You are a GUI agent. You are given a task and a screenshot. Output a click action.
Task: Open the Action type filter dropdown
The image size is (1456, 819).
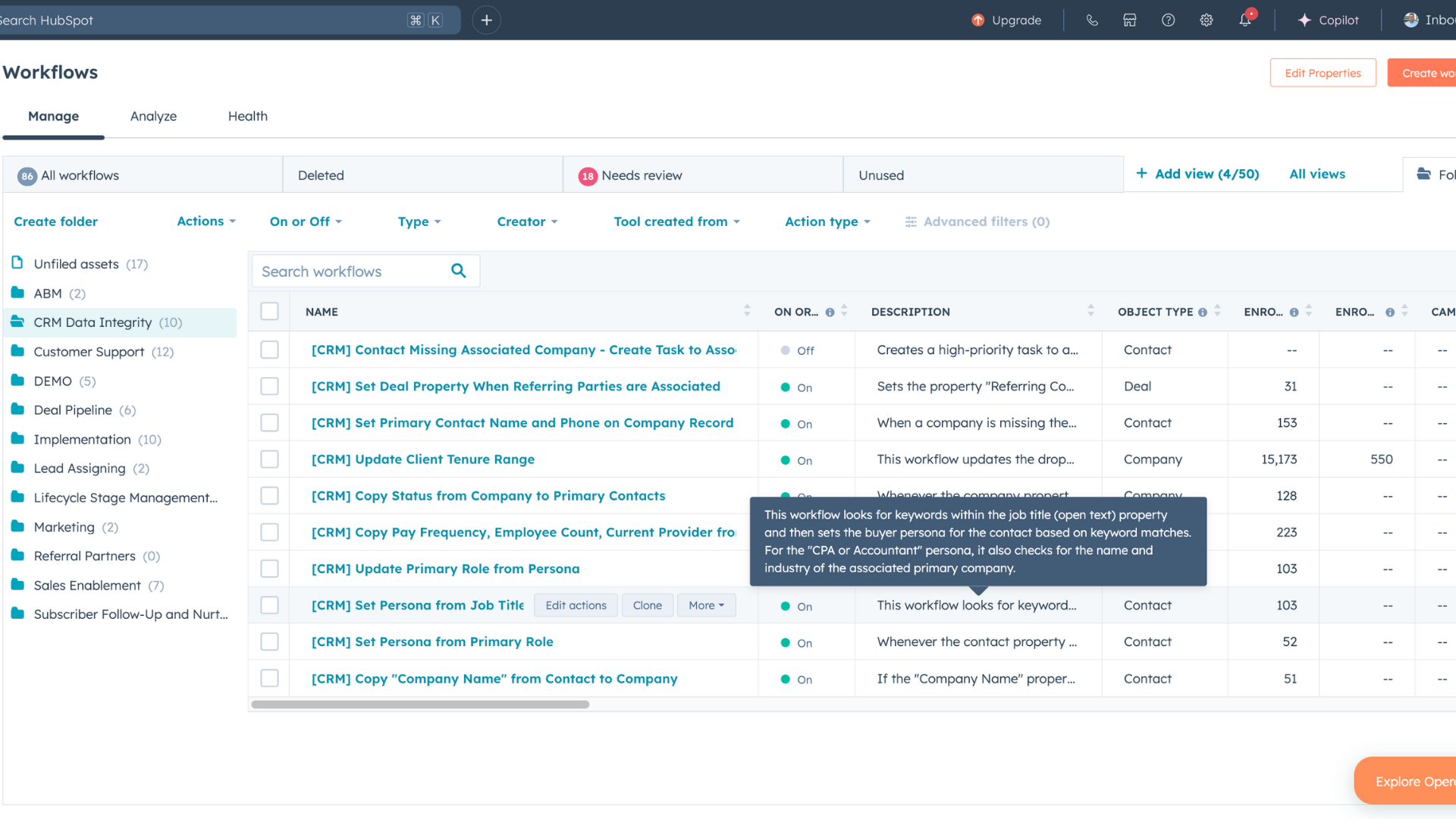coord(827,221)
